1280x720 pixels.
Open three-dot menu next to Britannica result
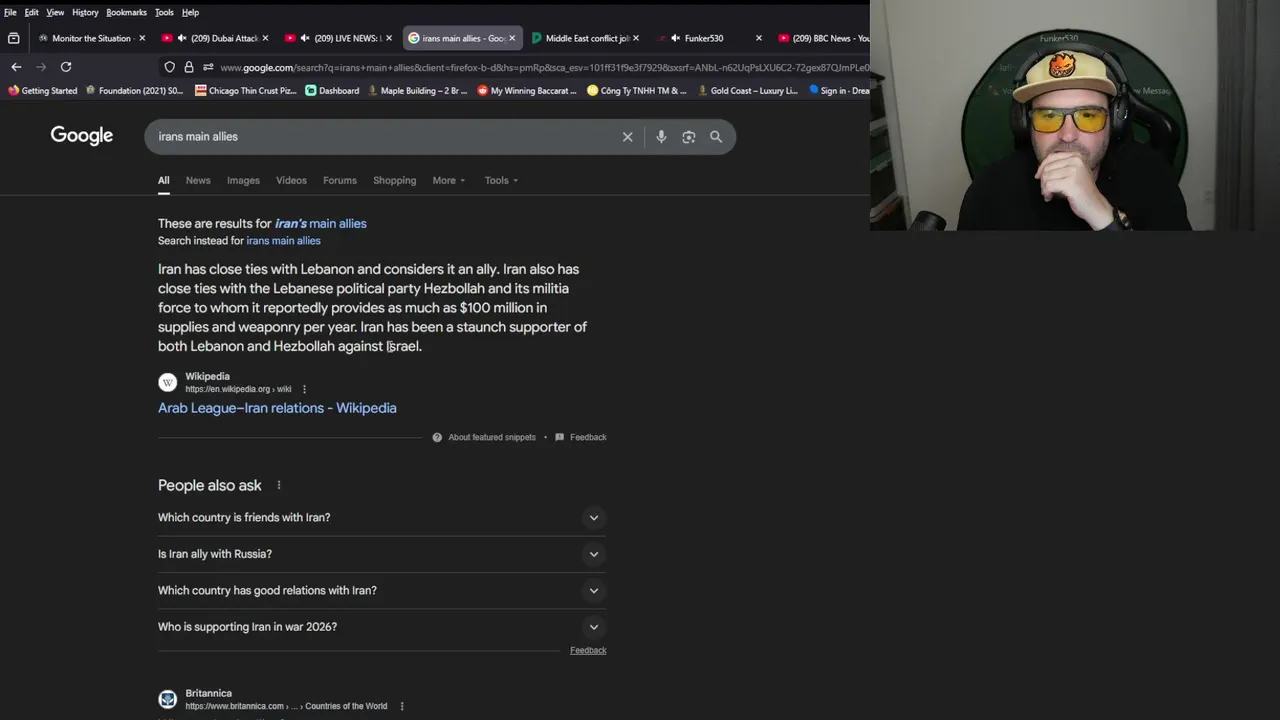click(x=402, y=706)
